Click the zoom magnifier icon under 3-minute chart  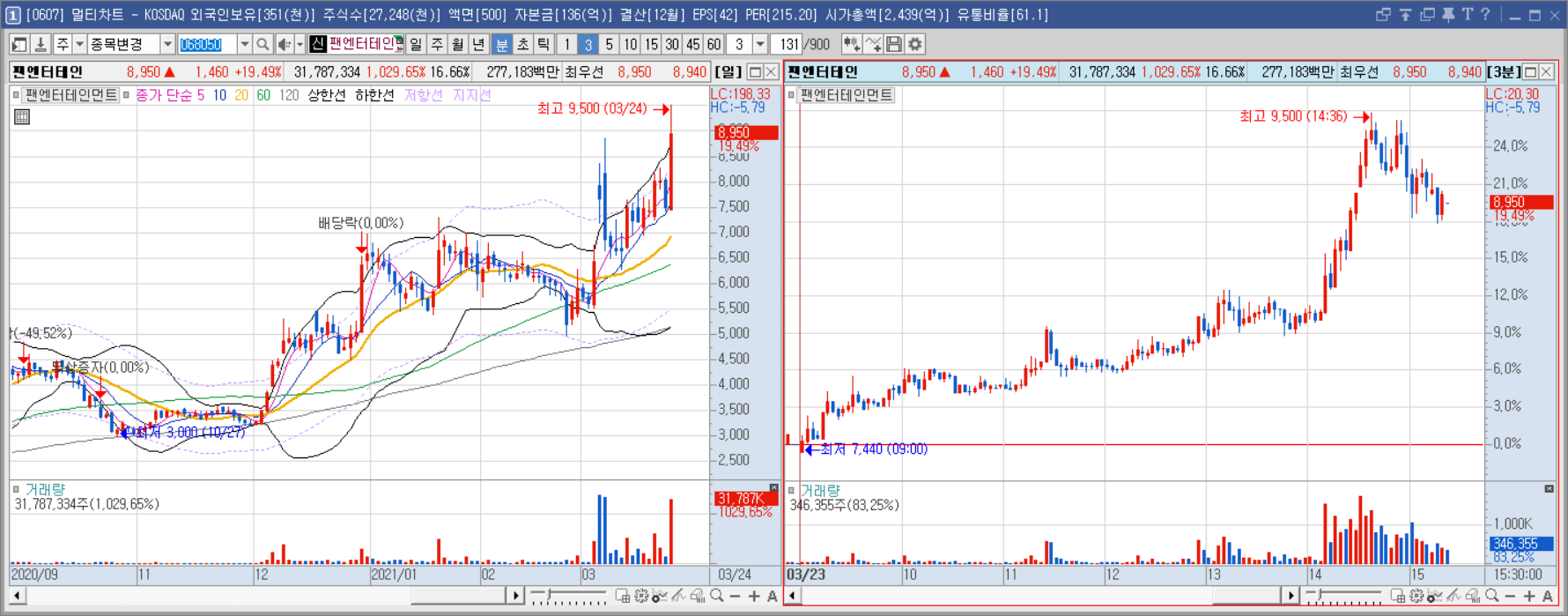coord(1492,596)
